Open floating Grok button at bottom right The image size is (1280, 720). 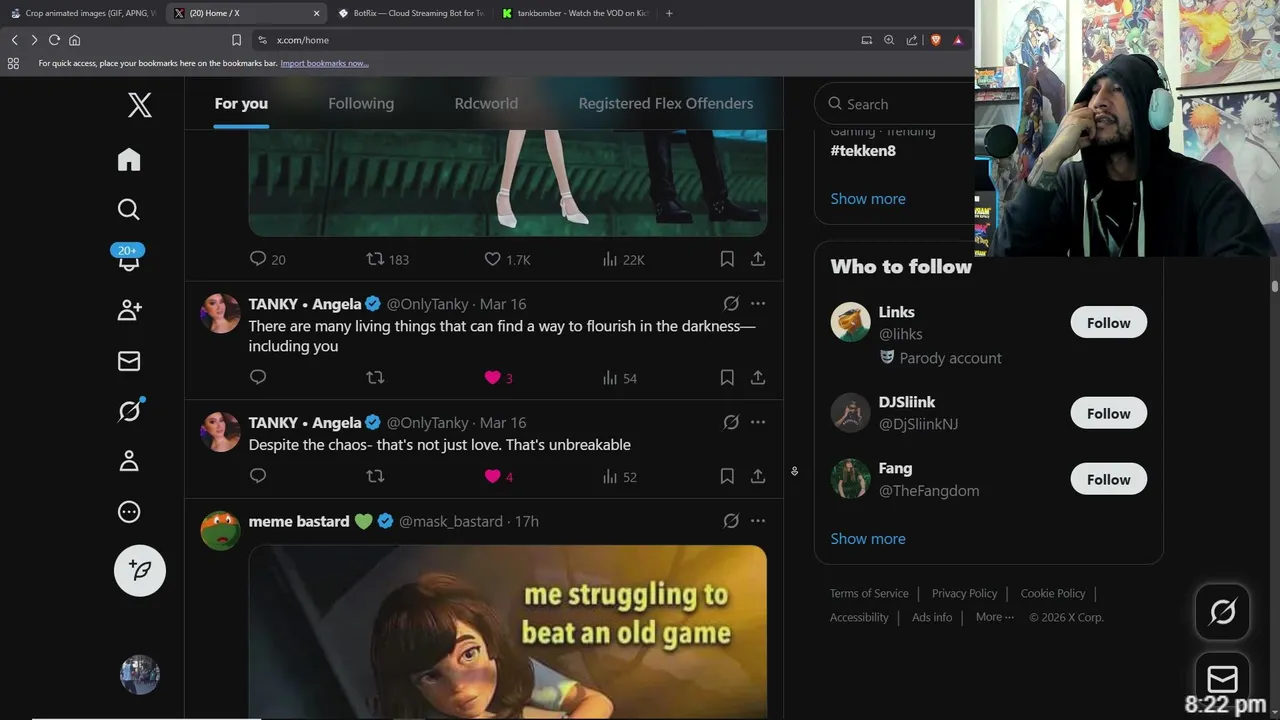tap(1222, 611)
